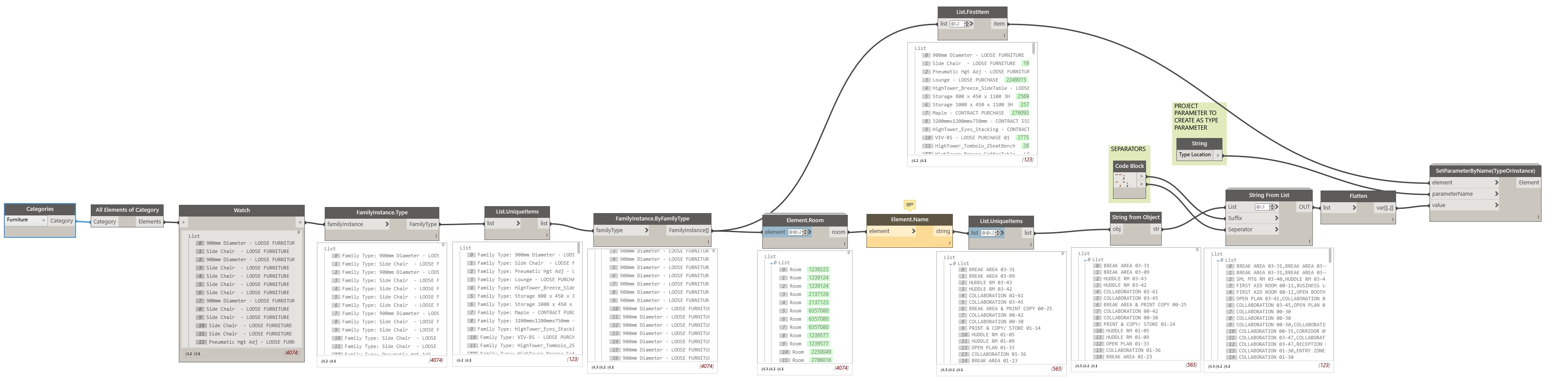1568x381 pixels.
Task: Click the first List.UniqueItems list input chevron
Action: [518, 223]
